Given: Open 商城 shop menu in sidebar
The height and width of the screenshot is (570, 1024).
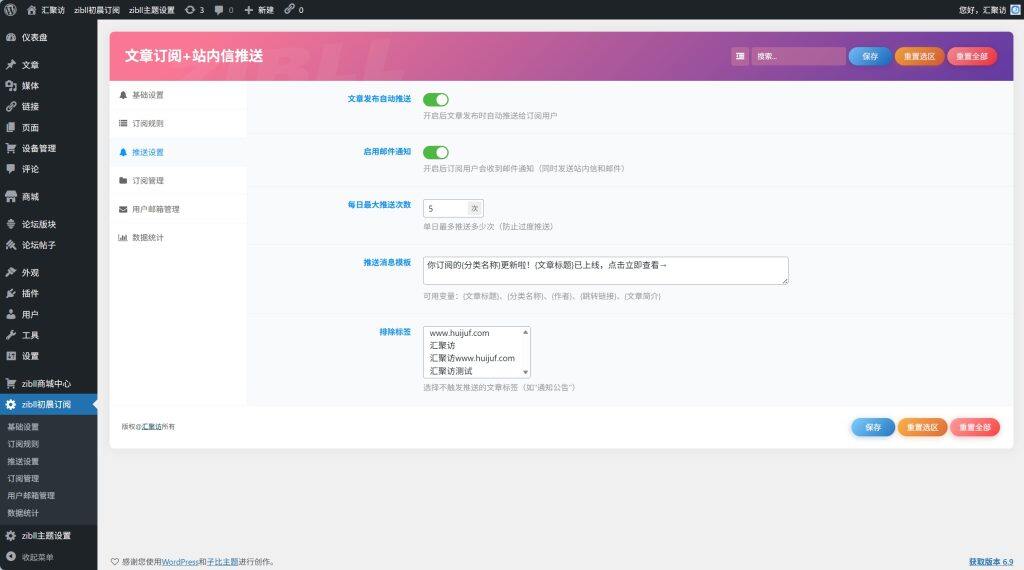Looking at the screenshot, I should coord(48,197).
